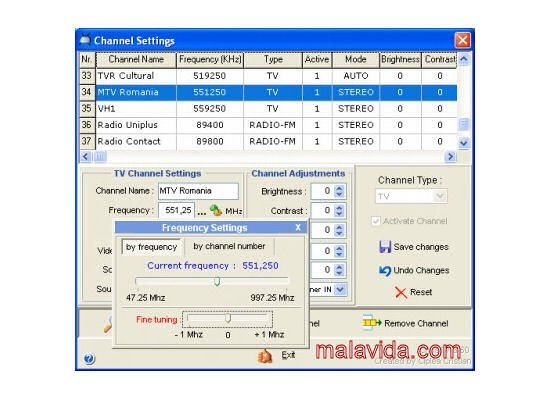Toggle the Activate Channel checkbox

(376, 221)
